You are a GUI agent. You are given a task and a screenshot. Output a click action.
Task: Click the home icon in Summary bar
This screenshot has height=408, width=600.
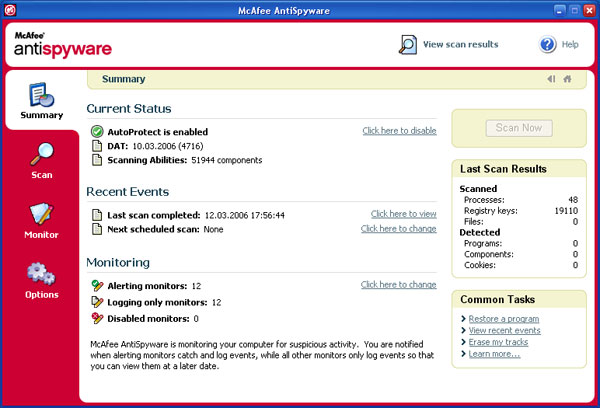point(567,79)
